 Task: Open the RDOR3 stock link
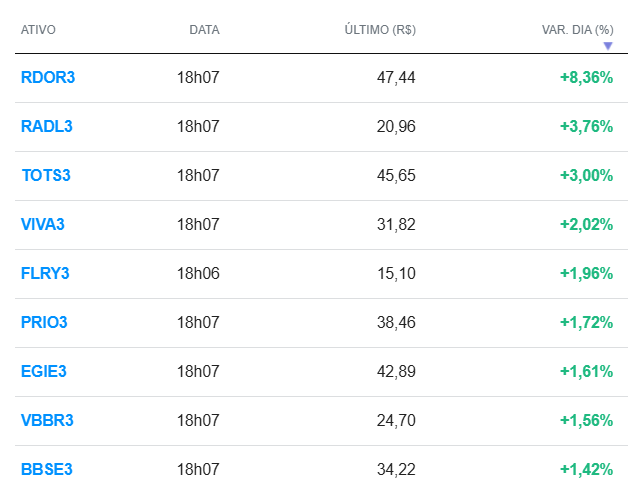46,77
